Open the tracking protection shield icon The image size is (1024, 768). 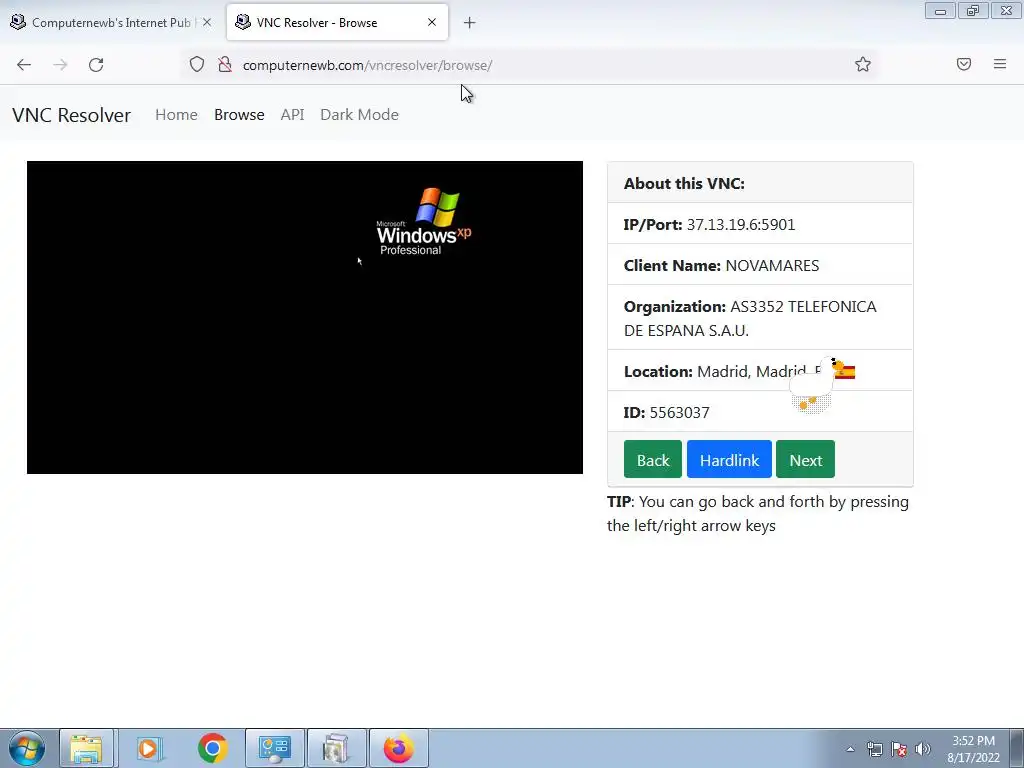coord(197,64)
